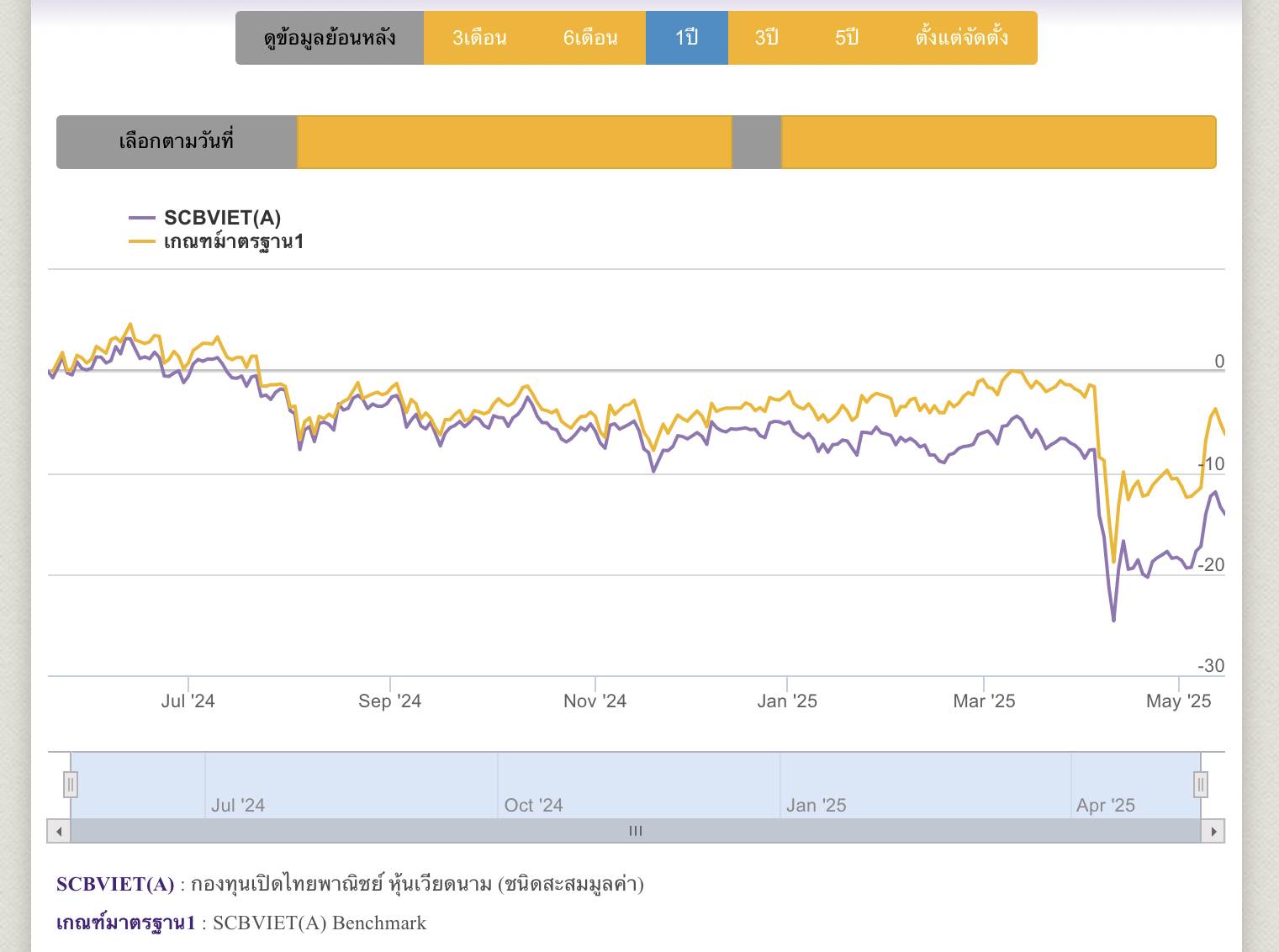1279x952 pixels.
Task: Click the scrollbar left arrow
Action: coord(59,832)
